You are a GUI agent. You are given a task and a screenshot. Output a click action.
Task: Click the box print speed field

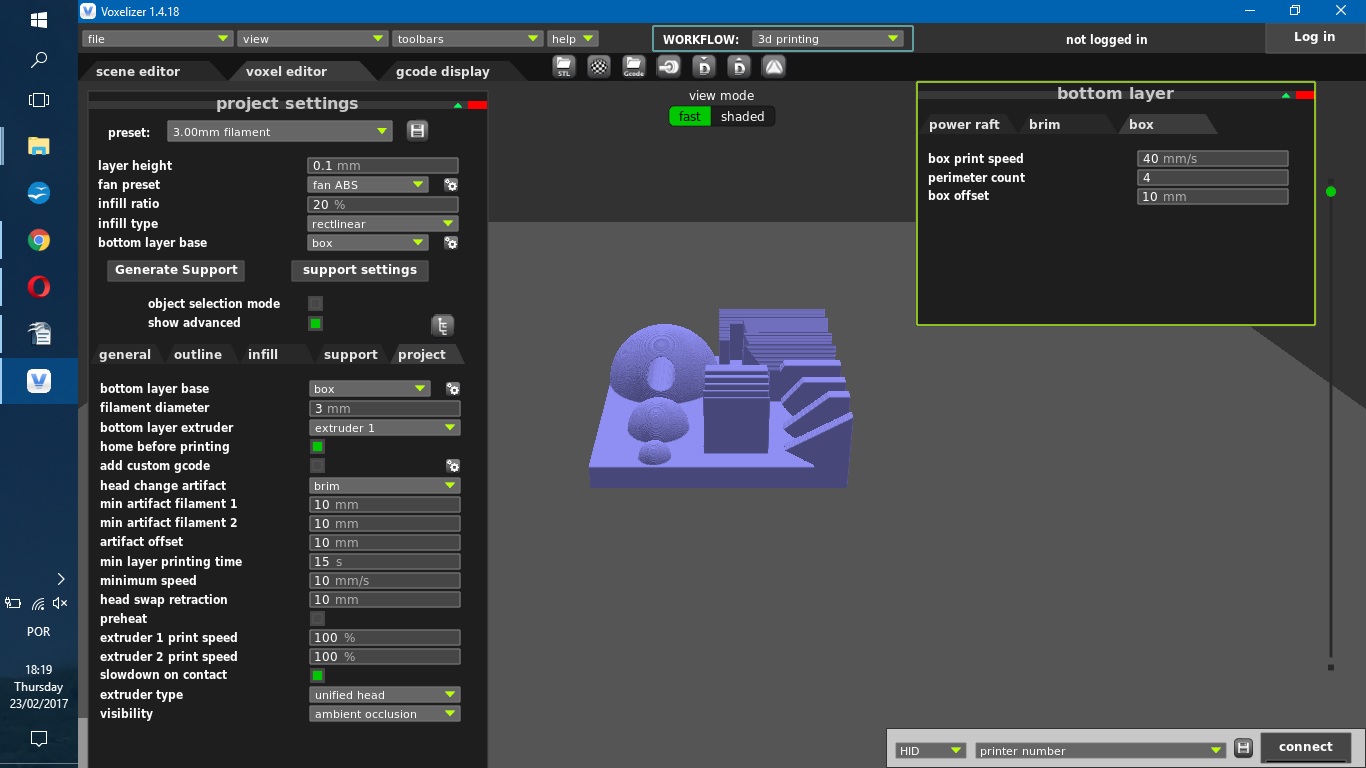(x=1213, y=159)
